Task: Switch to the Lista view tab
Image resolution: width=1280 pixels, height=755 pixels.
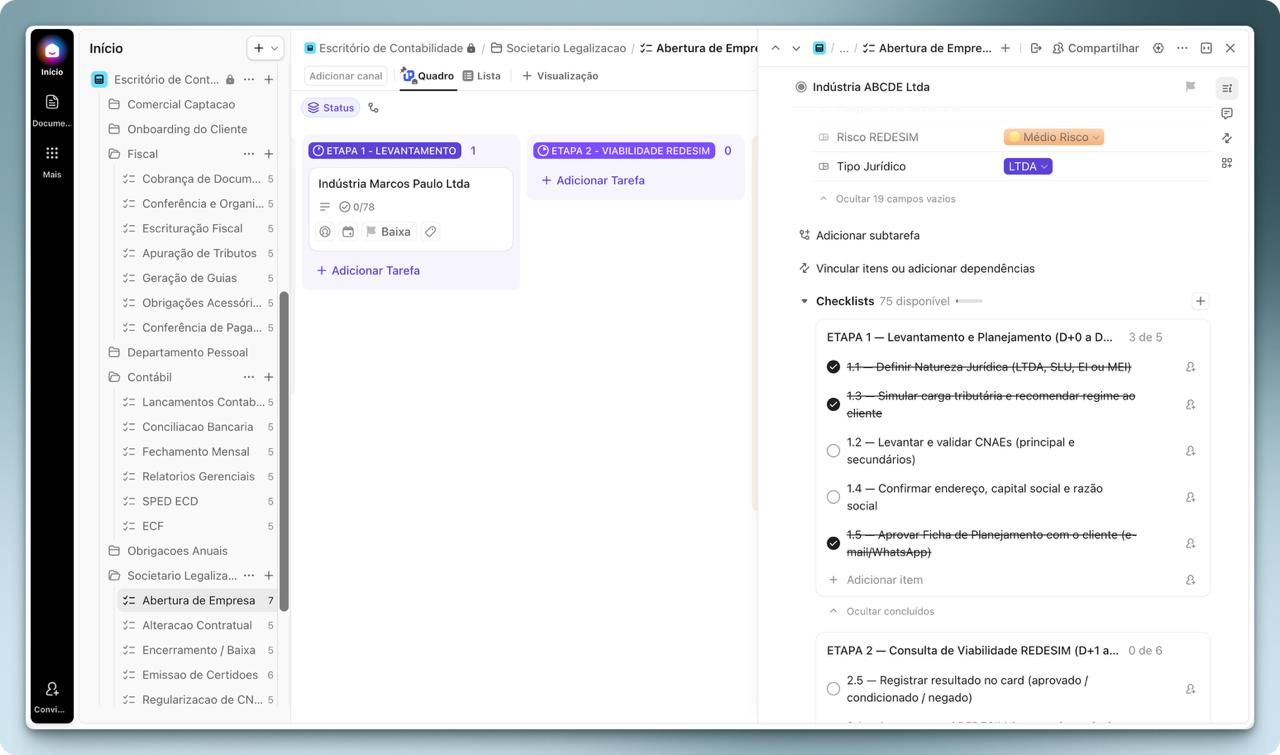Action: click(482, 76)
